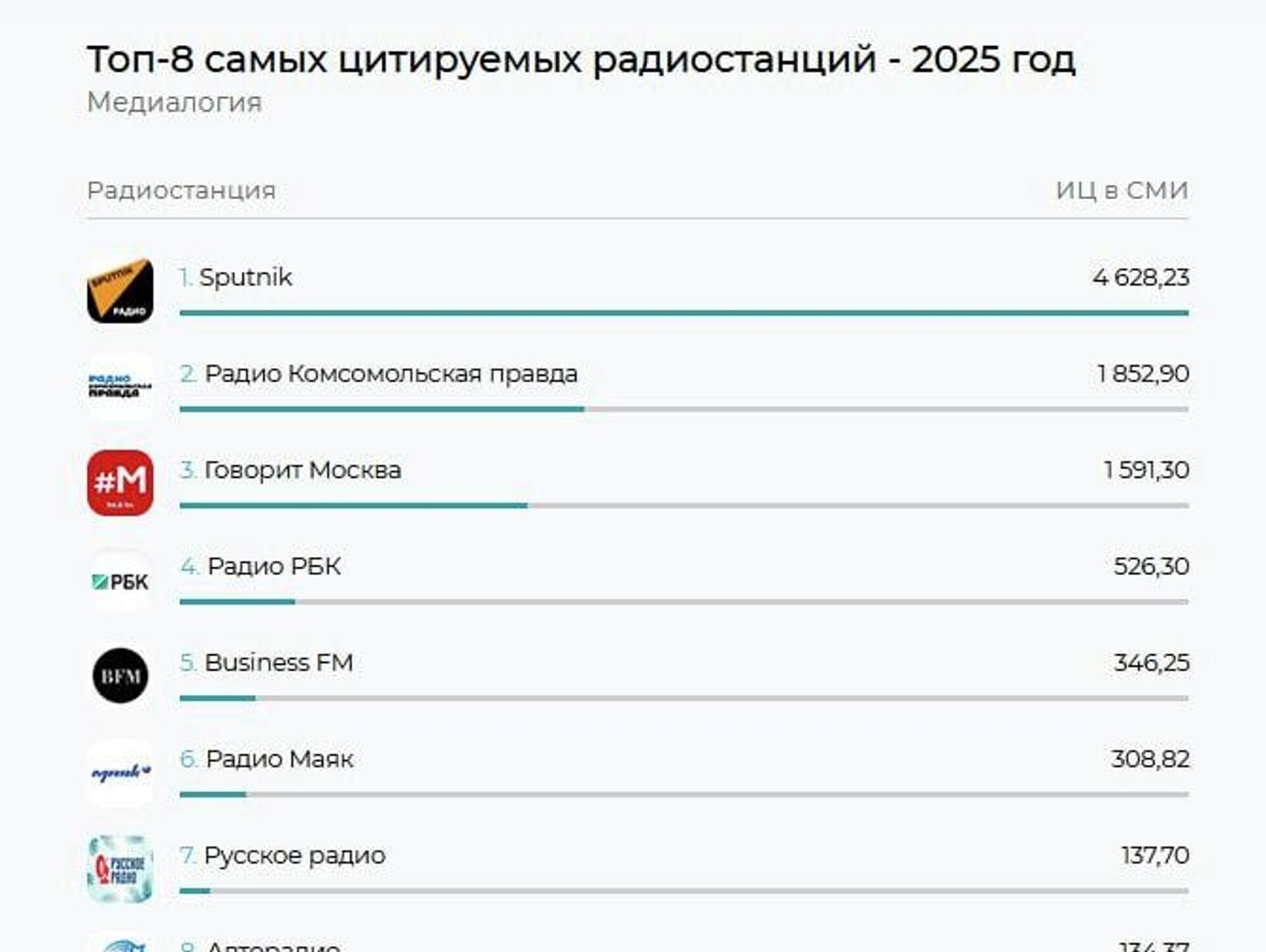1266x952 pixels.
Task: Click the ИЦ в СМИ column header
Action: [x=1122, y=191]
